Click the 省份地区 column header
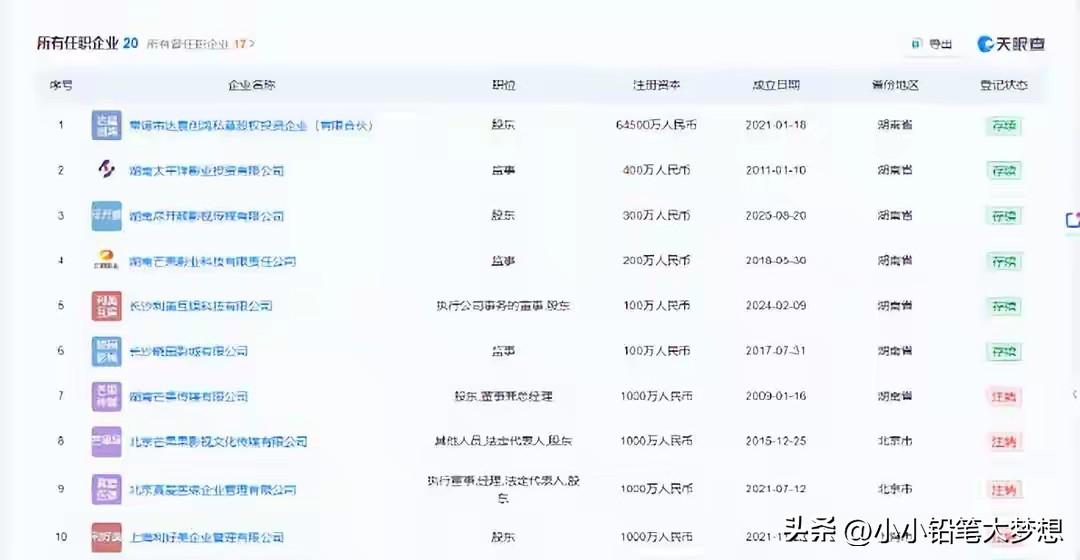Image resolution: width=1080 pixels, height=560 pixels. click(895, 85)
